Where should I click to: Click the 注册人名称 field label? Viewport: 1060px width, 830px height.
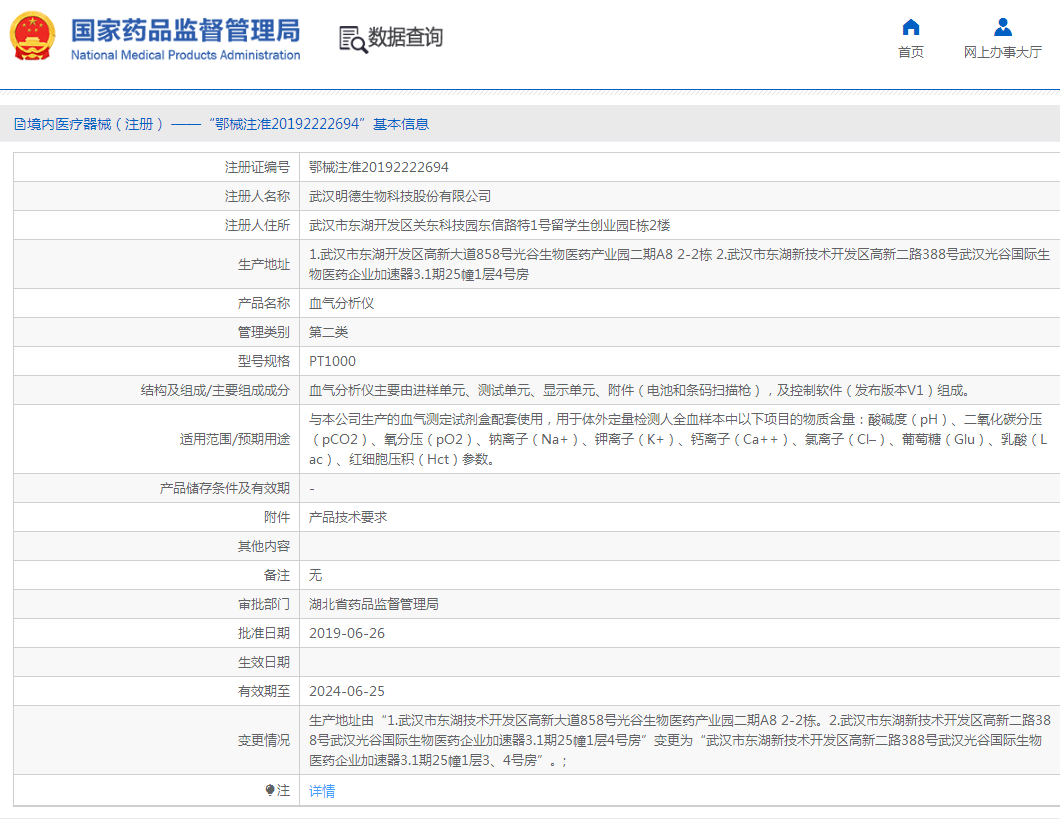[x=257, y=197]
